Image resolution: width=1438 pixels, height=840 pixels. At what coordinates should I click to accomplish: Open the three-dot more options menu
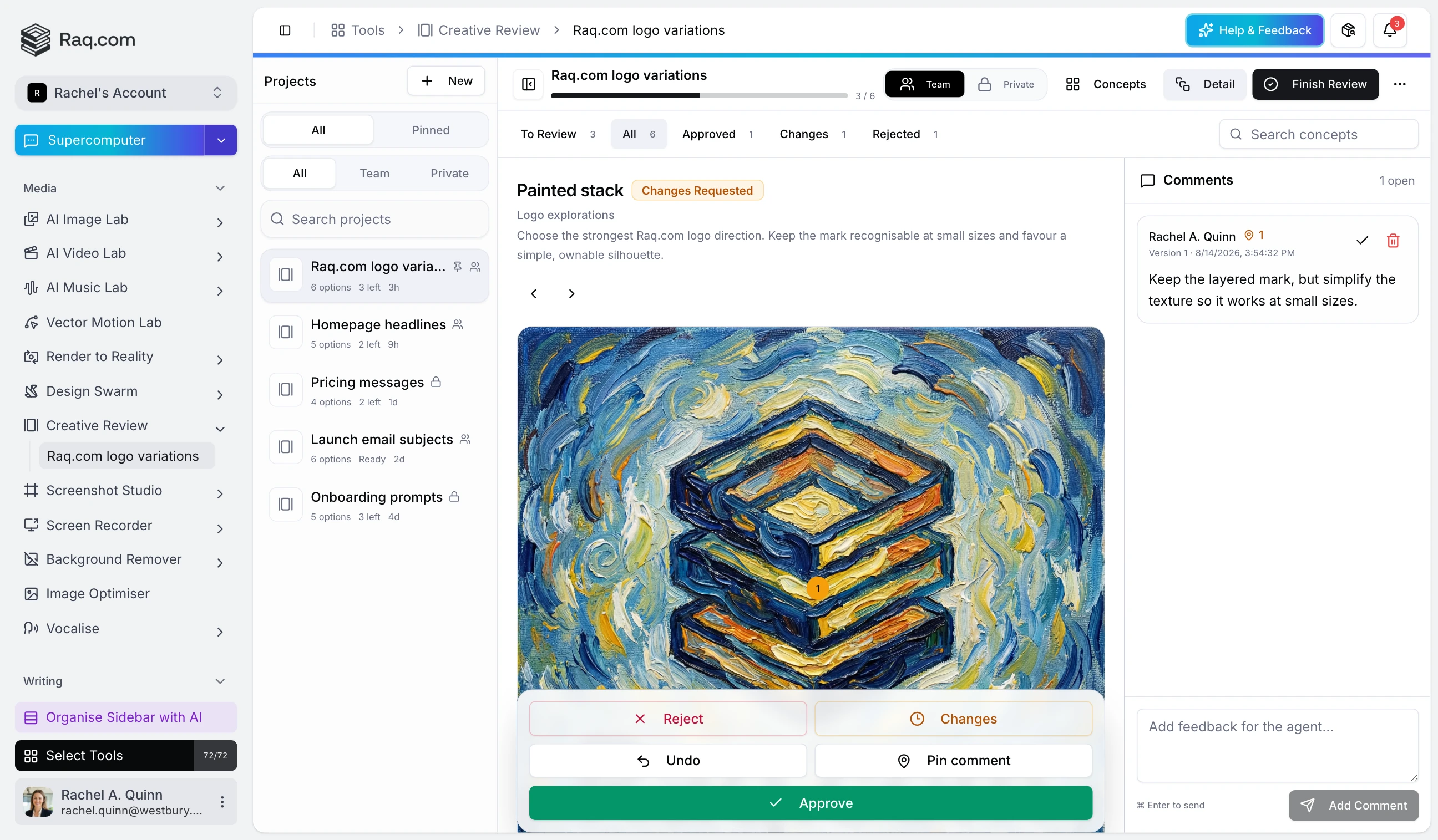(1399, 84)
